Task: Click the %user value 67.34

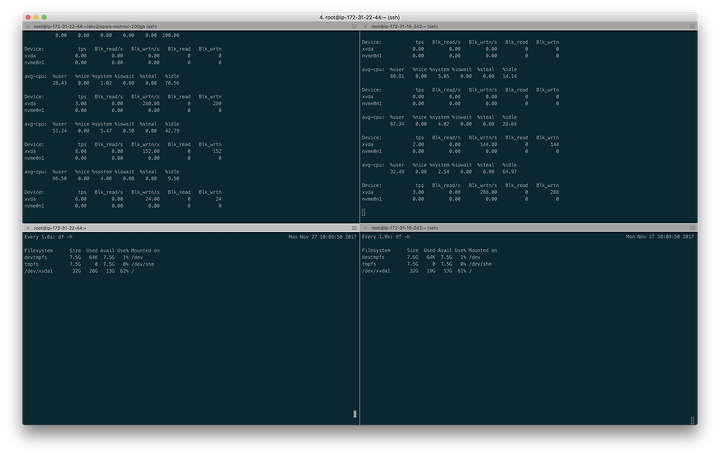Action: (397, 124)
